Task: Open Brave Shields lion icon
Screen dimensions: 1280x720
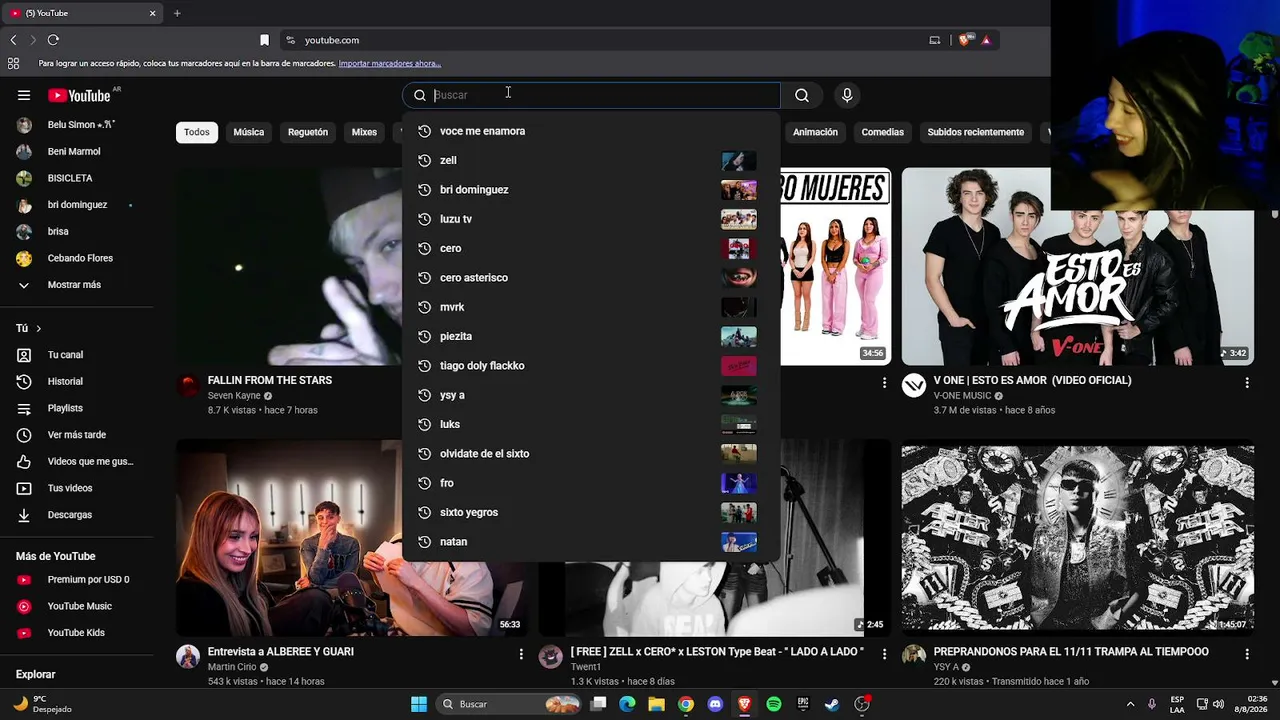Action: (x=964, y=40)
